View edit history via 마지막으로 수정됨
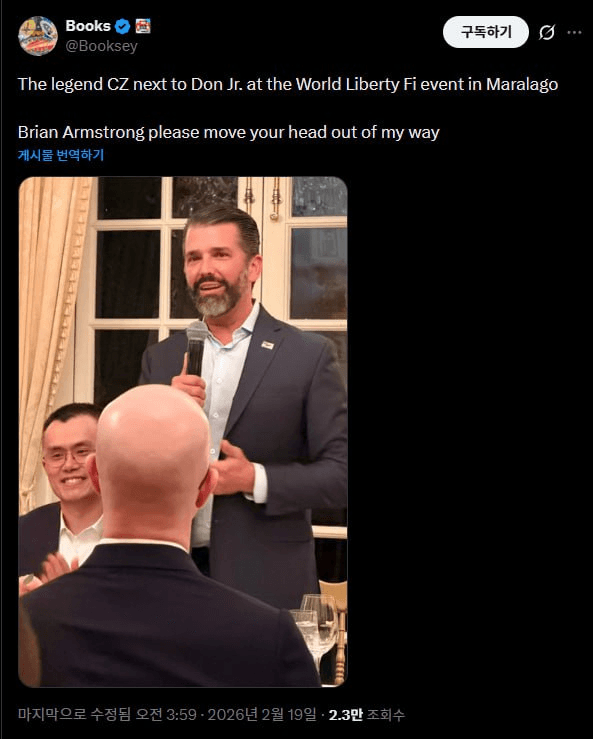593x739 pixels. 74,714
